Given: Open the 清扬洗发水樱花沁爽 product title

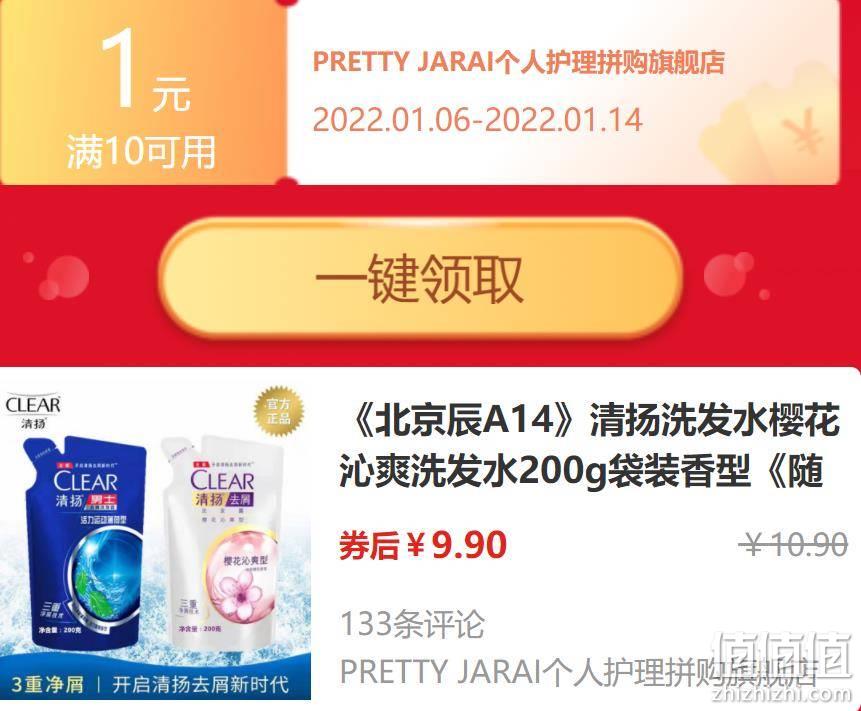Looking at the screenshot, I should 590,445.
